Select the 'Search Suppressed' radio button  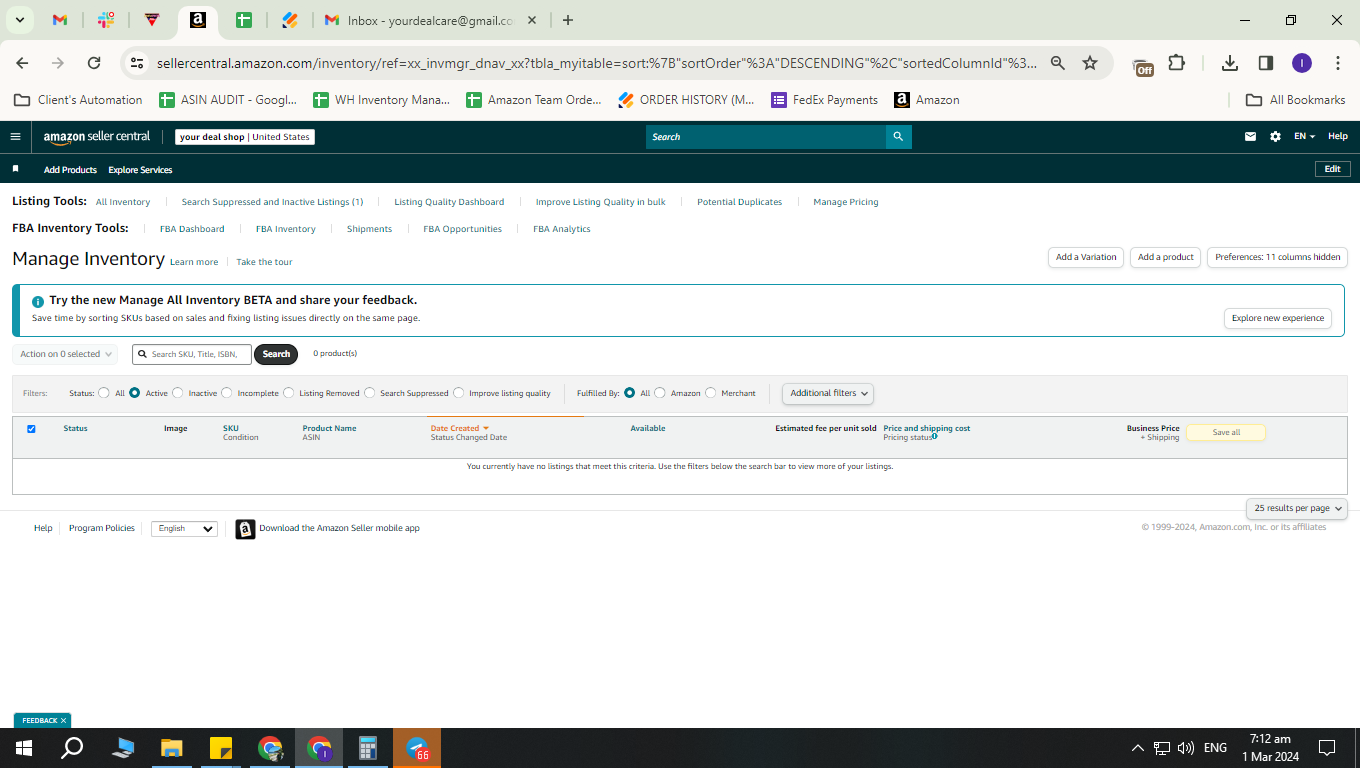(x=370, y=393)
